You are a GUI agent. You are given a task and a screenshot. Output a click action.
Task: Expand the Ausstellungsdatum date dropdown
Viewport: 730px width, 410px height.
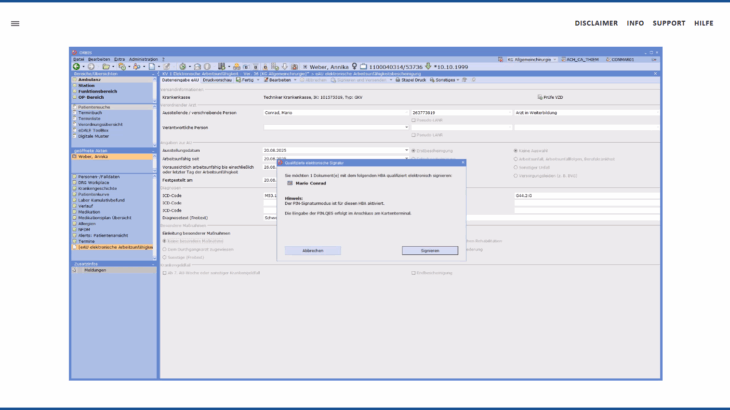point(407,150)
